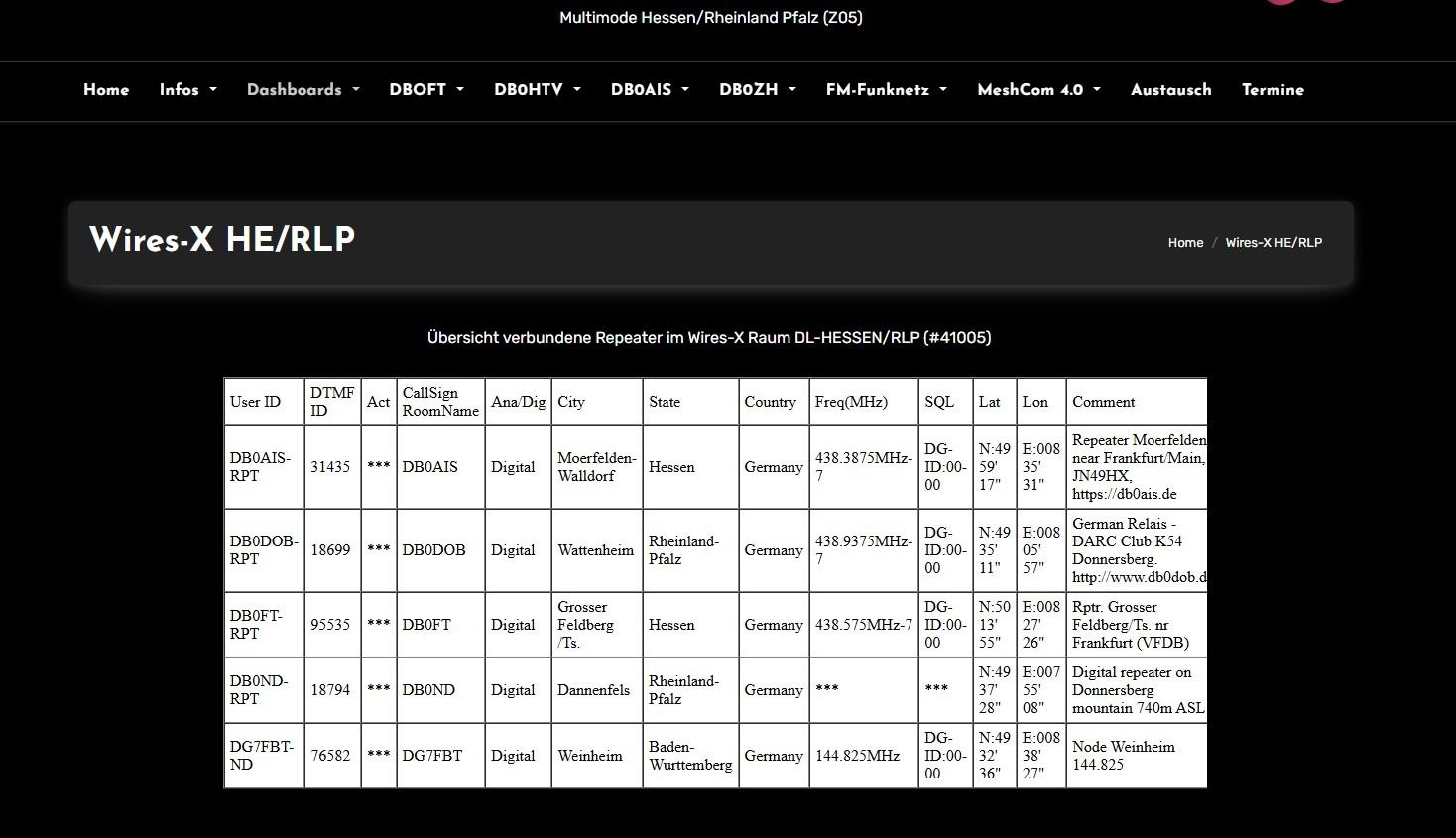Select the DB0AIS-RPT User ID table cell
This screenshot has width=1456, height=838.
(260, 467)
